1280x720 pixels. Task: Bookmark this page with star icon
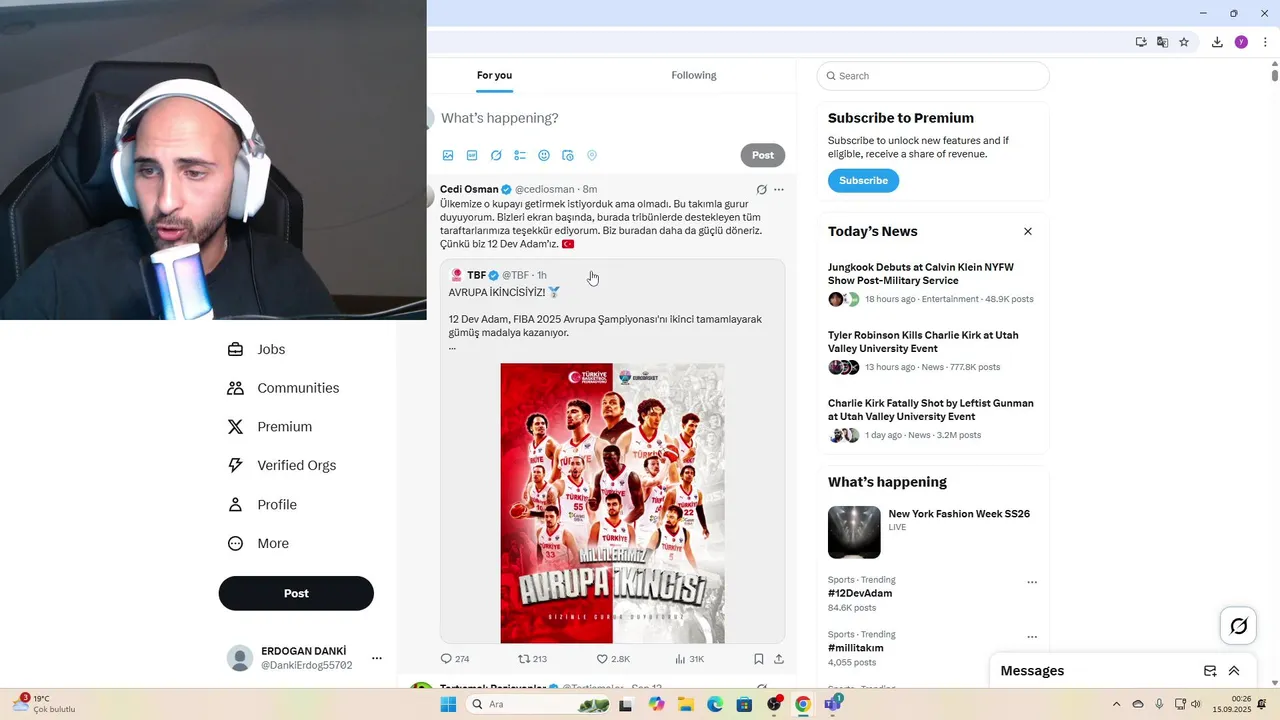pos(1184,42)
